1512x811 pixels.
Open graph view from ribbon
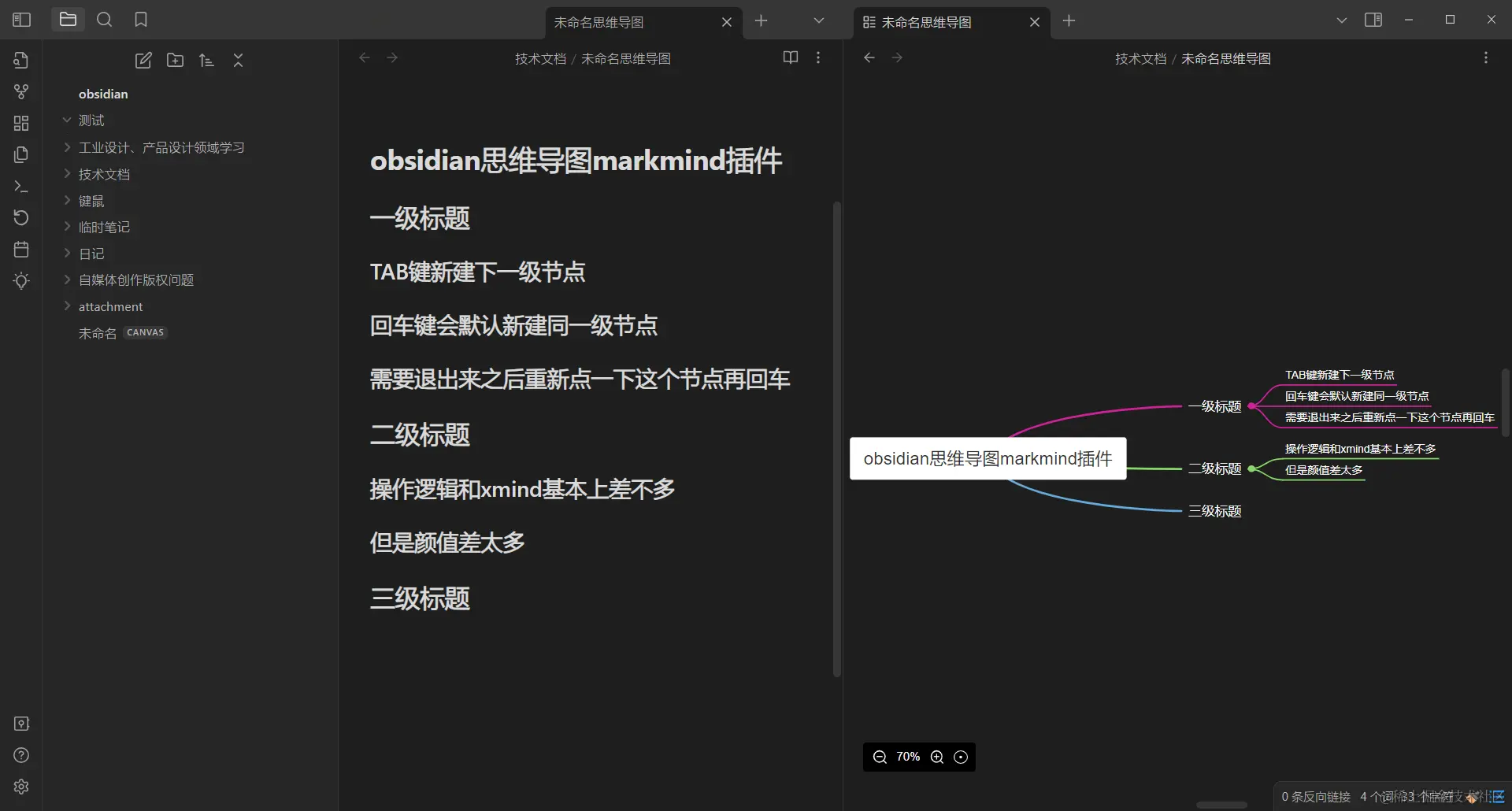21,92
